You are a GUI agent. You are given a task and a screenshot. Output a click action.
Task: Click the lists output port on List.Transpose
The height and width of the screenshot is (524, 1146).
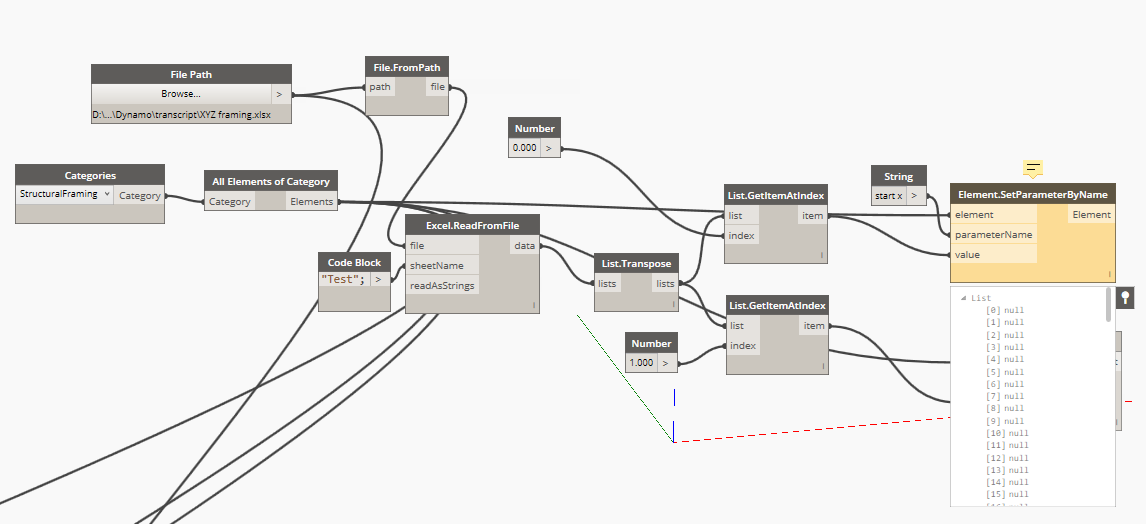[x=664, y=284]
